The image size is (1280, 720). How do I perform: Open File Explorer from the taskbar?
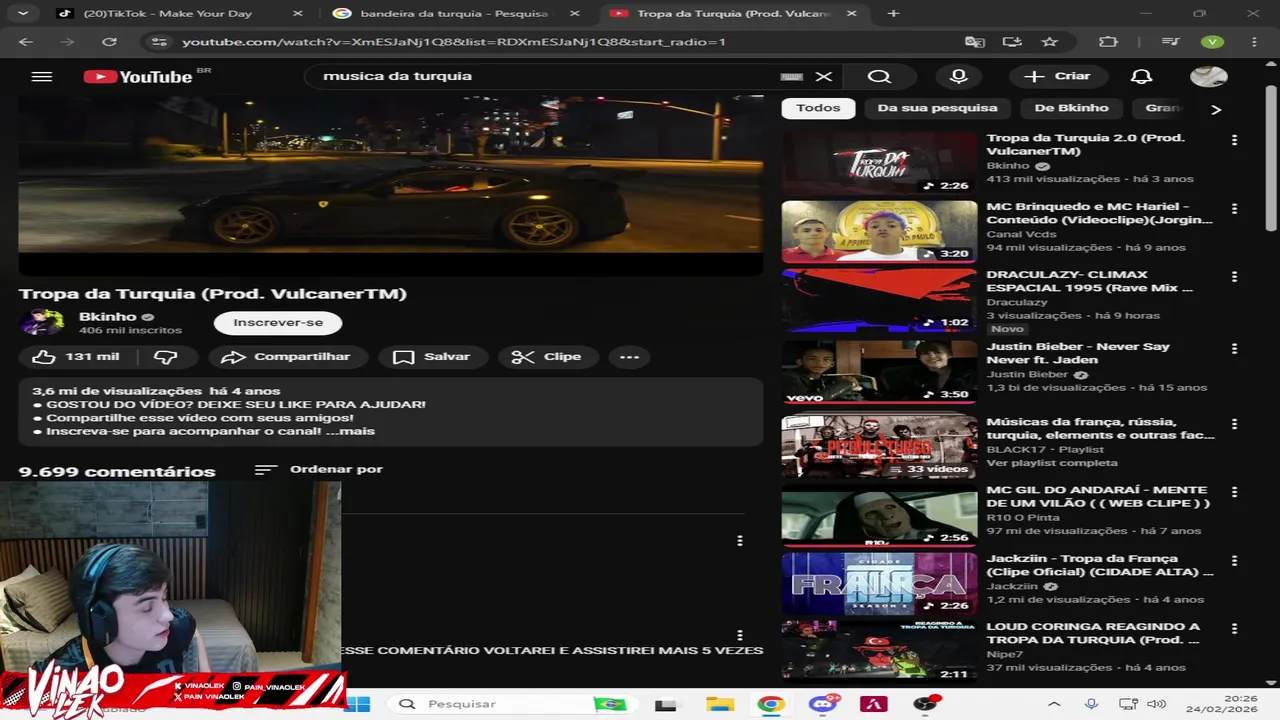tap(719, 704)
